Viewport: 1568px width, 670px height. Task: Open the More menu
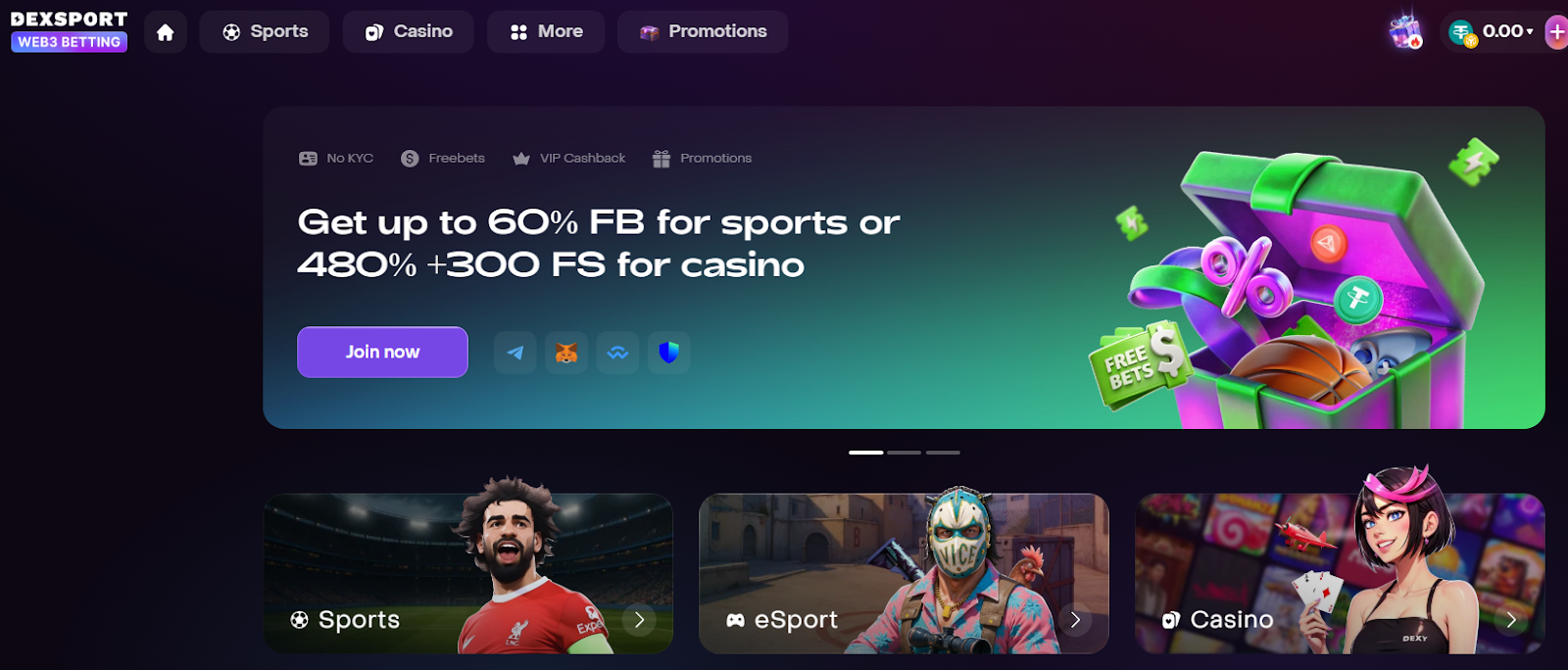546,32
